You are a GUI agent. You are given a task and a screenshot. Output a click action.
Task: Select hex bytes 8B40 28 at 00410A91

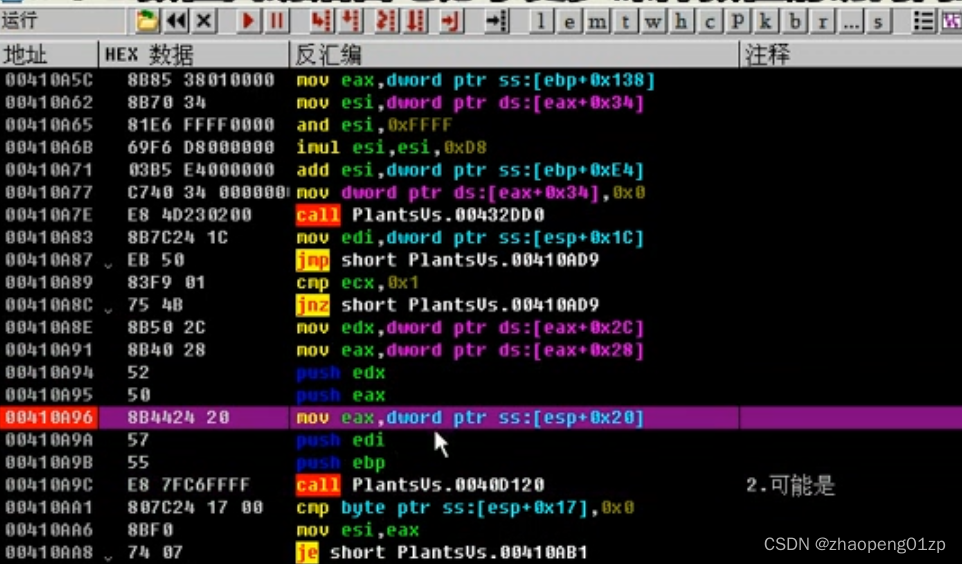pyautogui.click(x=166, y=350)
